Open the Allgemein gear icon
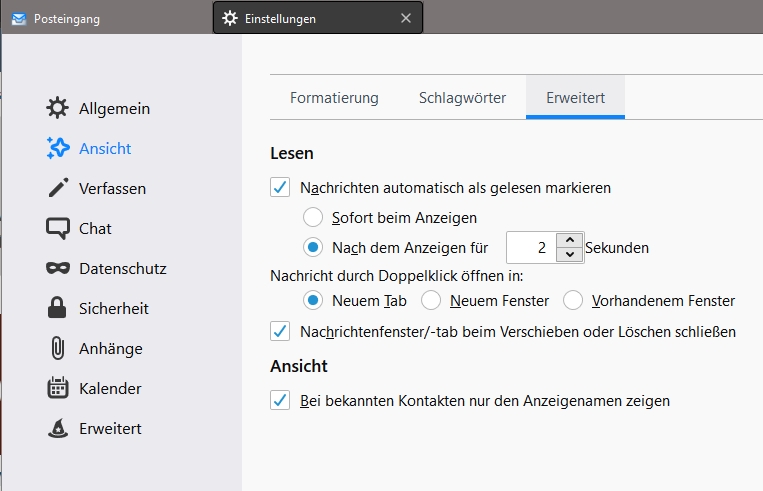763x491 pixels. coord(58,108)
